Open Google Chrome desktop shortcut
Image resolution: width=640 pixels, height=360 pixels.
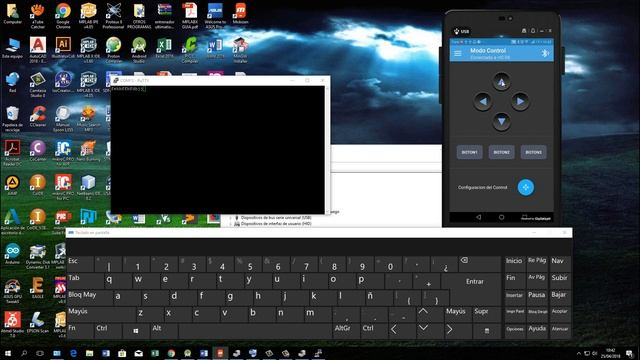tap(63, 16)
